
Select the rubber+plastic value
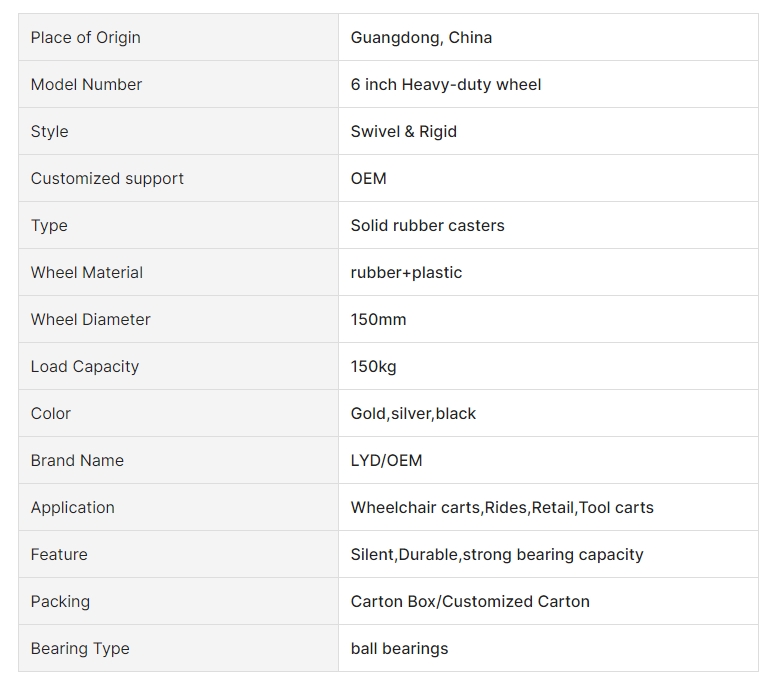click(x=406, y=273)
